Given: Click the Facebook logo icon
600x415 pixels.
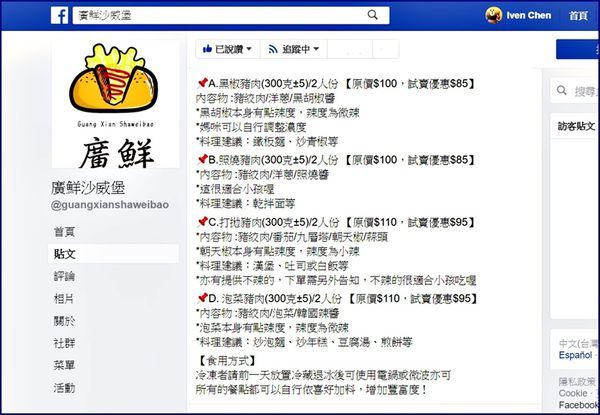Looking at the screenshot, I should [59, 15].
